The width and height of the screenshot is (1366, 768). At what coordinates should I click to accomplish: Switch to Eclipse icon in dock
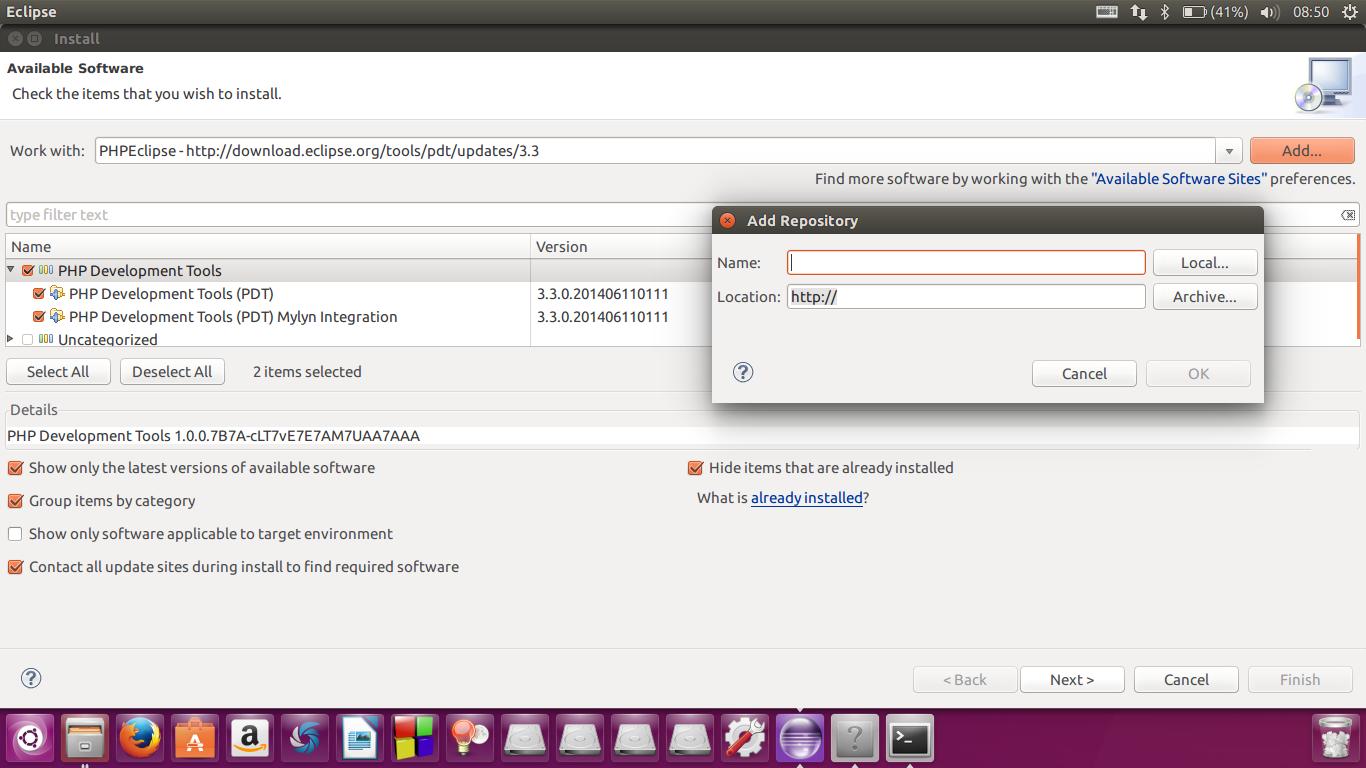[x=800, y=740]
